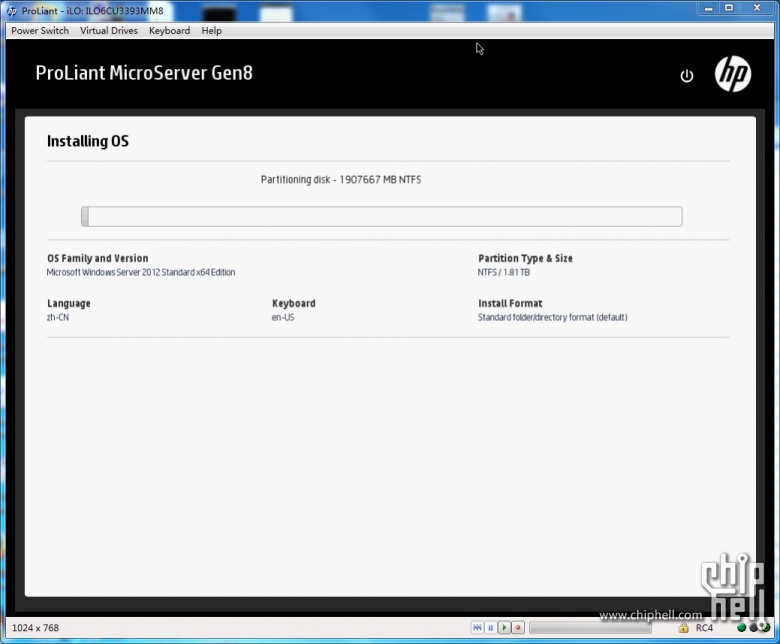Image resolution: width=780 pixels, height=644 pixels.
Task: Close the iLO console window
Action: [x=757, y=8]
